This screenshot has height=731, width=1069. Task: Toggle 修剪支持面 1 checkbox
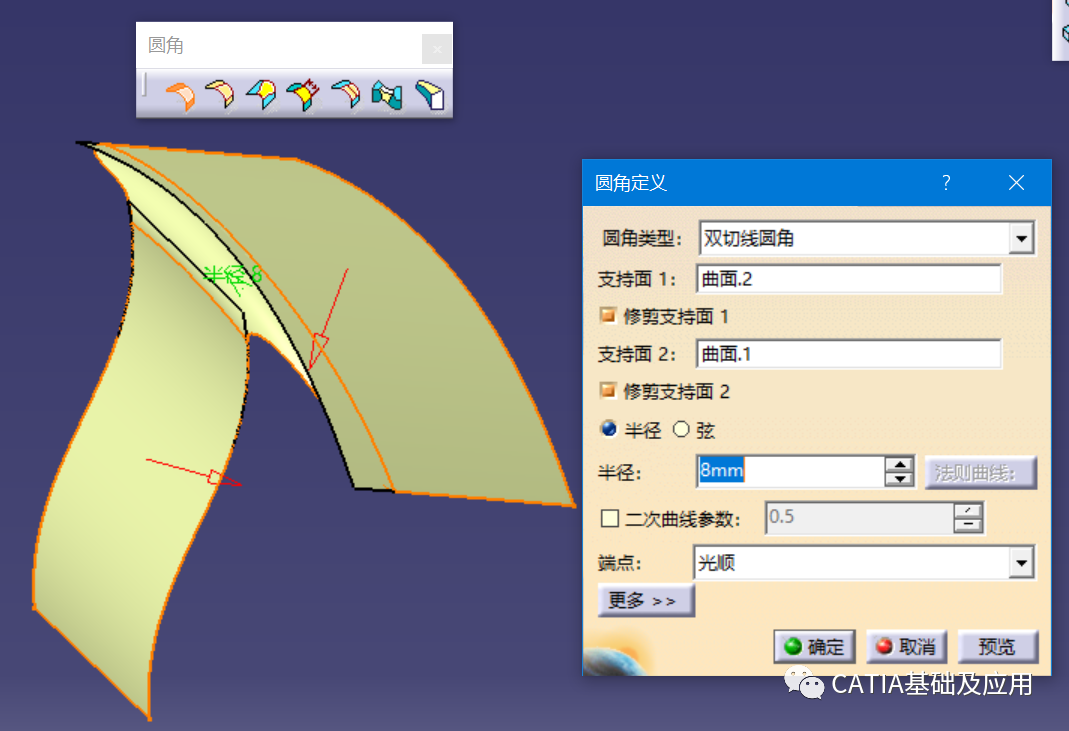pyautogui.click(x=607, y=315)
